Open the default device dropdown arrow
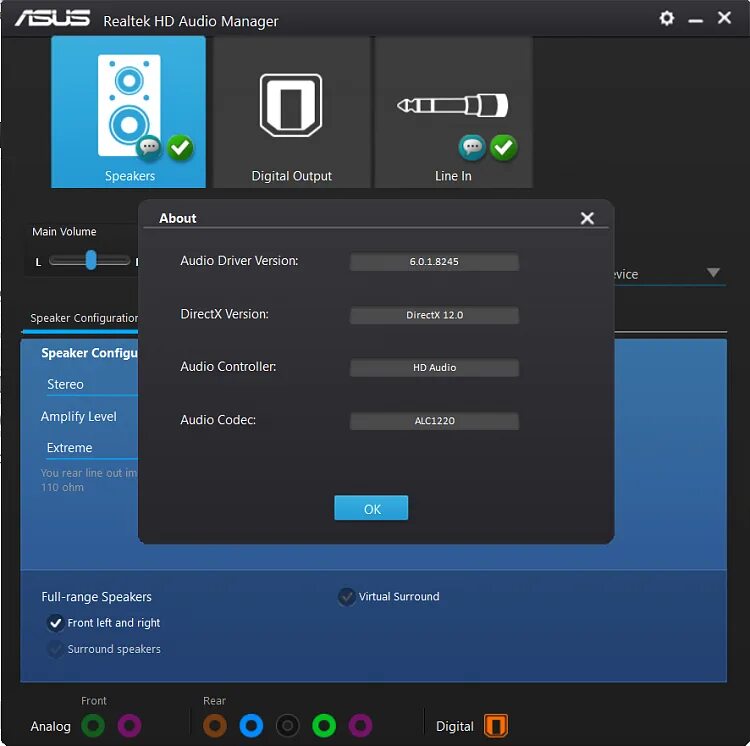750x746 pixels. tap(713, 273)
